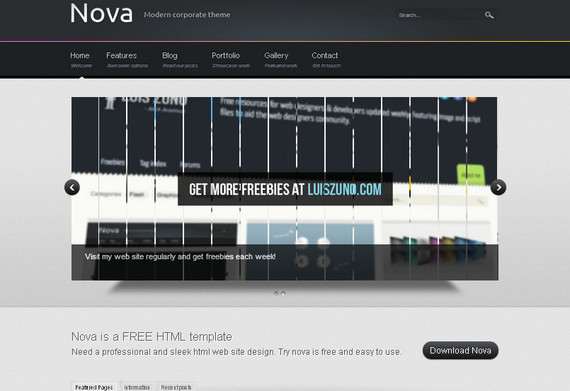Viewport: 570px width, 391px height.
Task: Click the Modern corporate theme tagline
Action: point(187,15)
